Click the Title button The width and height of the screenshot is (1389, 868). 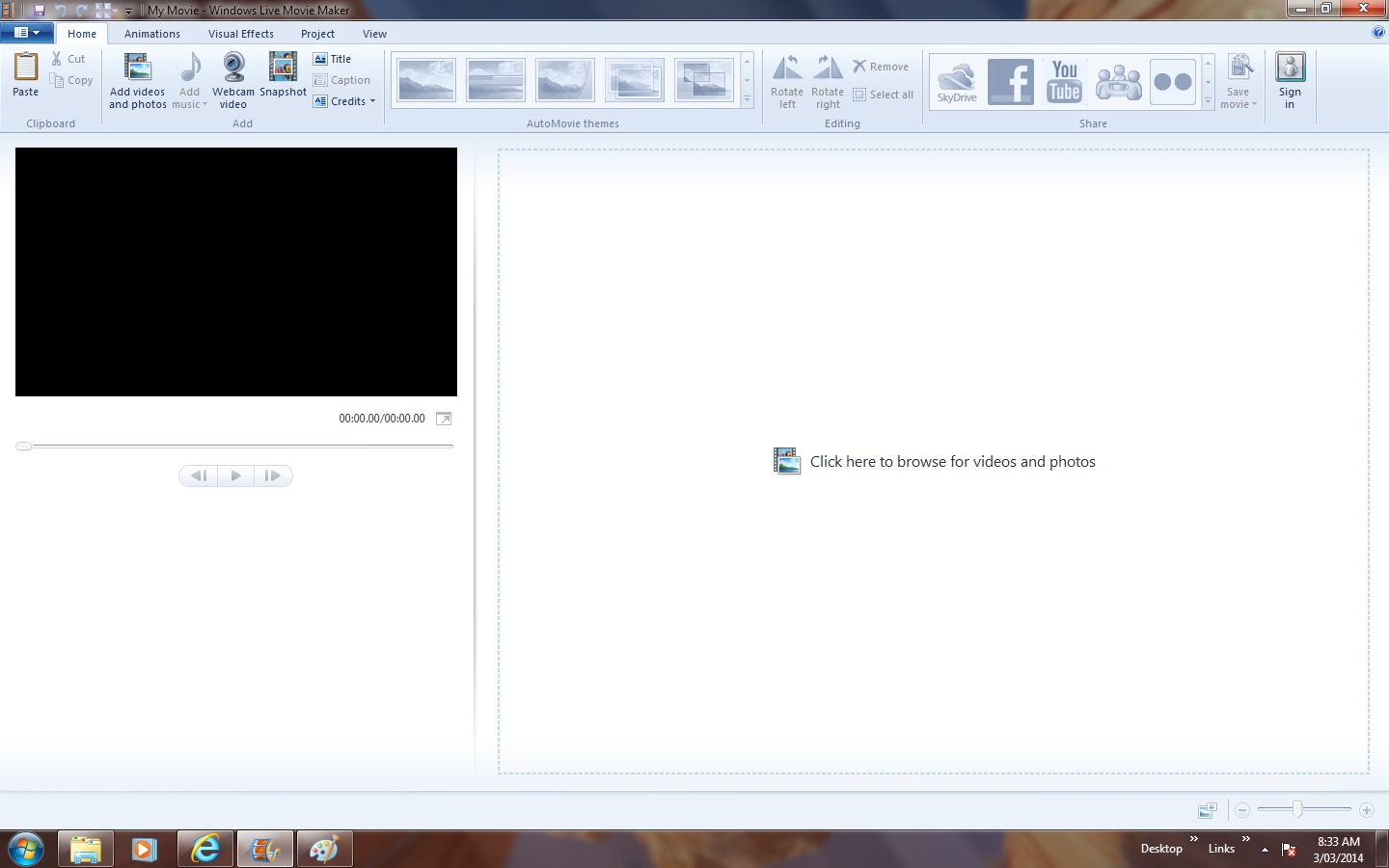click(333, 59)
